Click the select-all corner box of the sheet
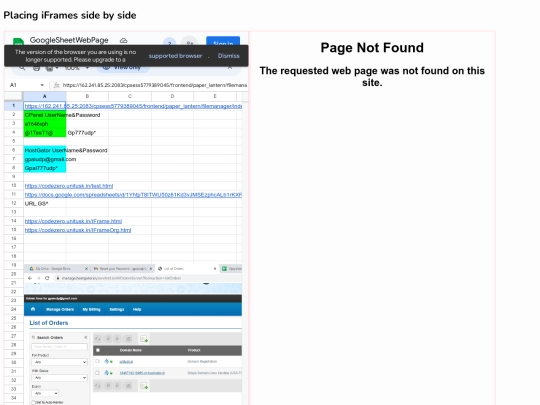540x405 pixels. (x=14, y=96)
